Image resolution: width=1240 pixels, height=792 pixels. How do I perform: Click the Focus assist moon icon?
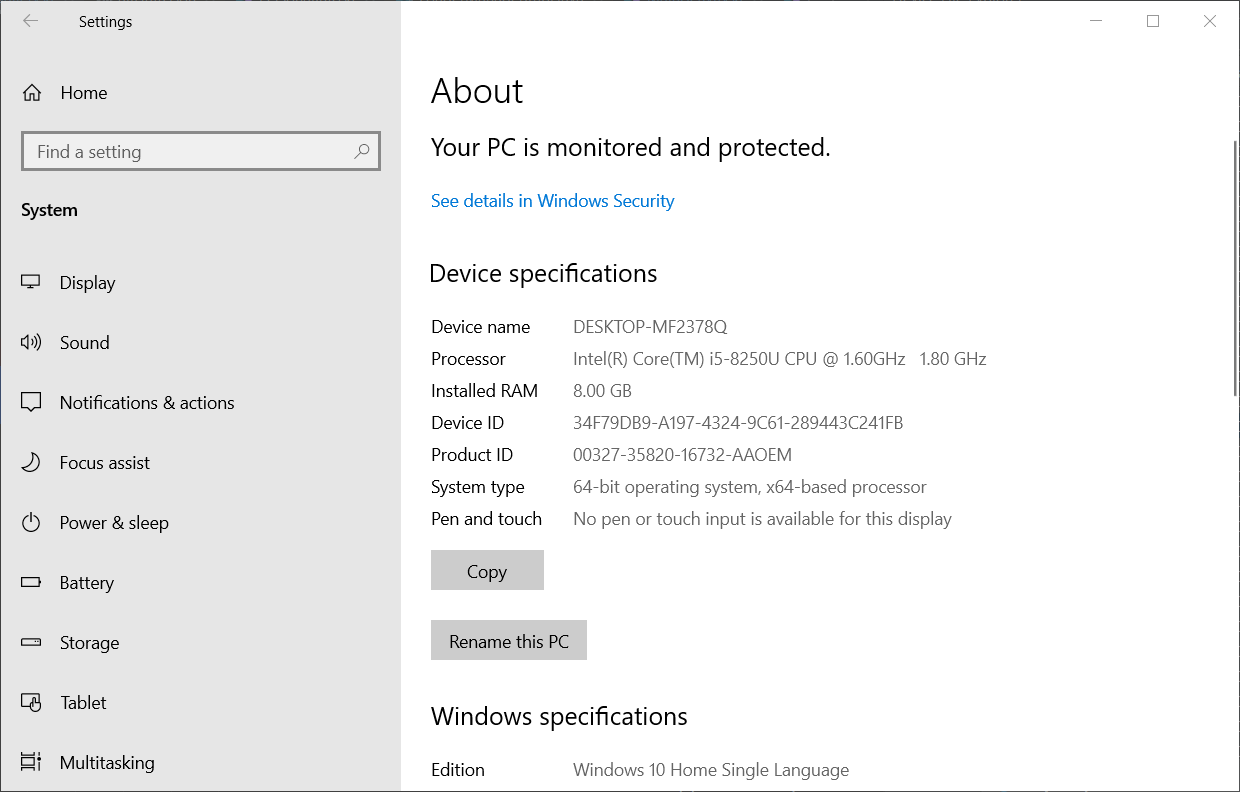31,463
